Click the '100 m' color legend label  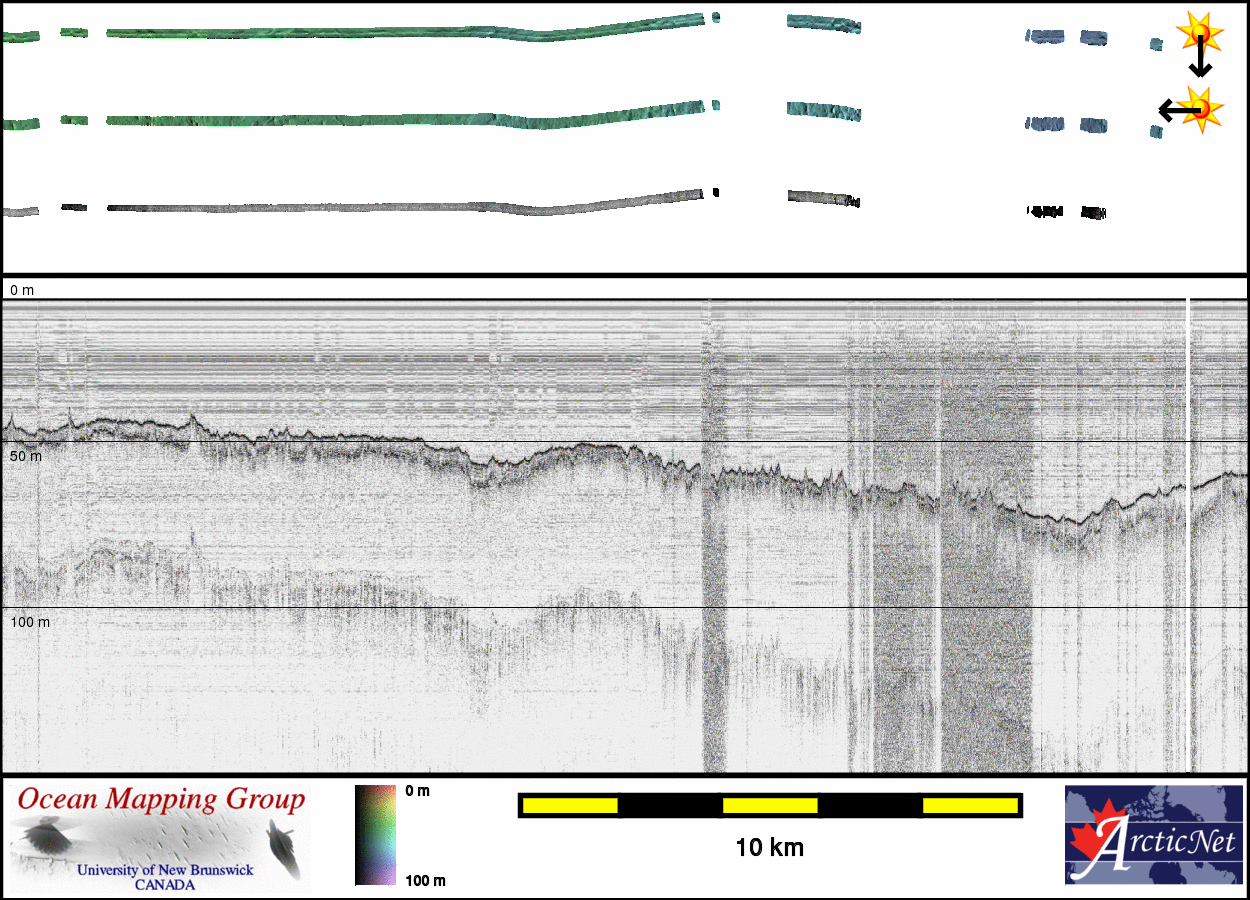(425, 880)
